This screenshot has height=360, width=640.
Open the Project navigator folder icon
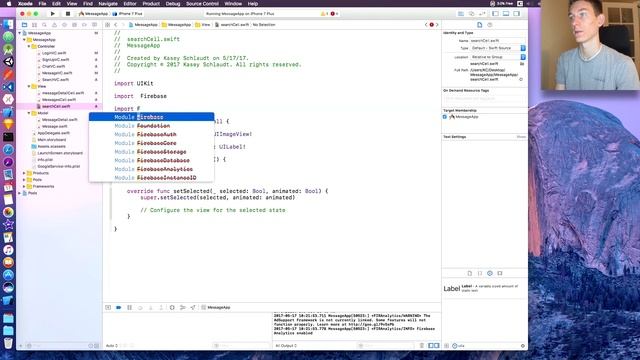(x=24, y=25)
